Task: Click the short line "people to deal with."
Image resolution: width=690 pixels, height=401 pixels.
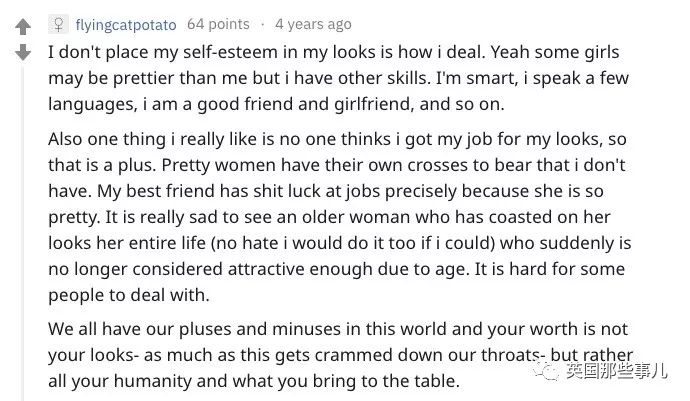Action: pos(127,294)
